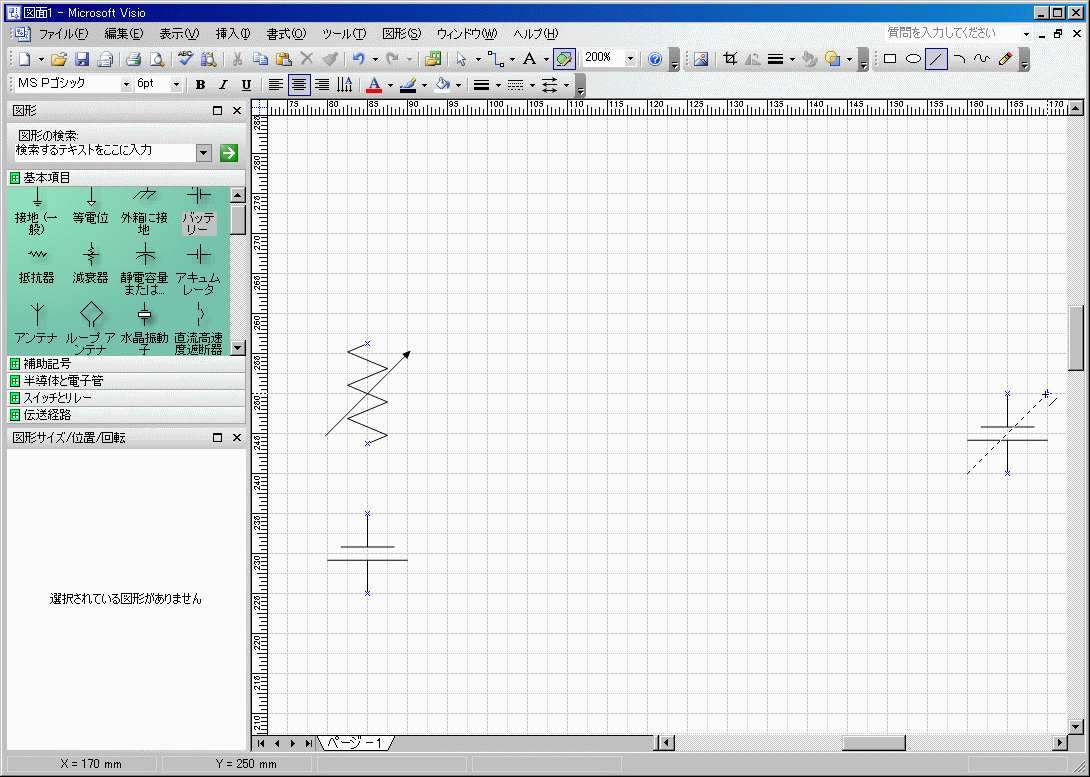Open the 挿入(I) menu
The width and height of the screenshot is (1090, 777).
click(x=233, y=33)
